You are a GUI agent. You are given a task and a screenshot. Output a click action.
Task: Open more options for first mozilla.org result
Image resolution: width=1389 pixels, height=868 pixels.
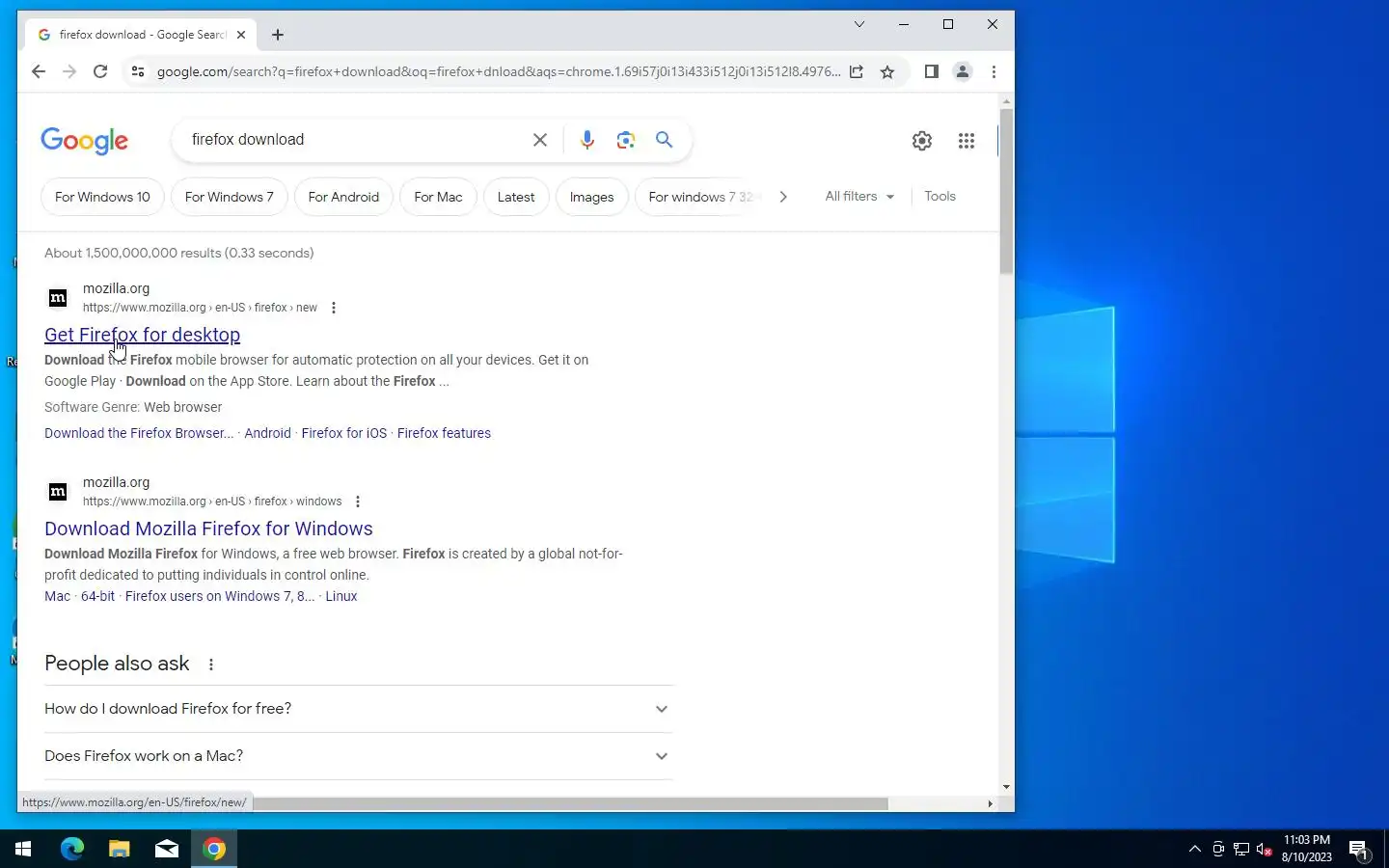click(x=334, y=308)
